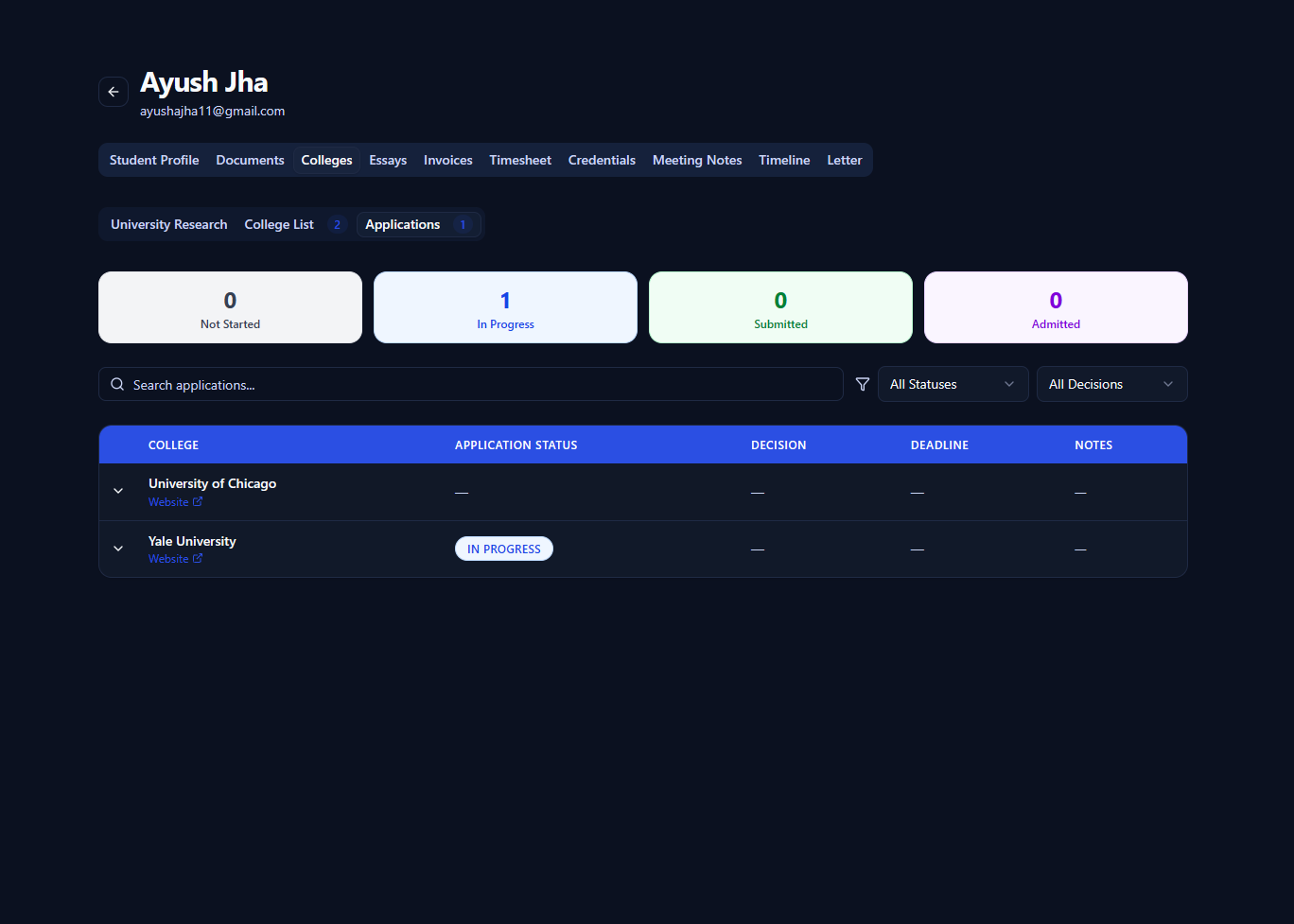Go to the Essays tab

coord(388,160)
